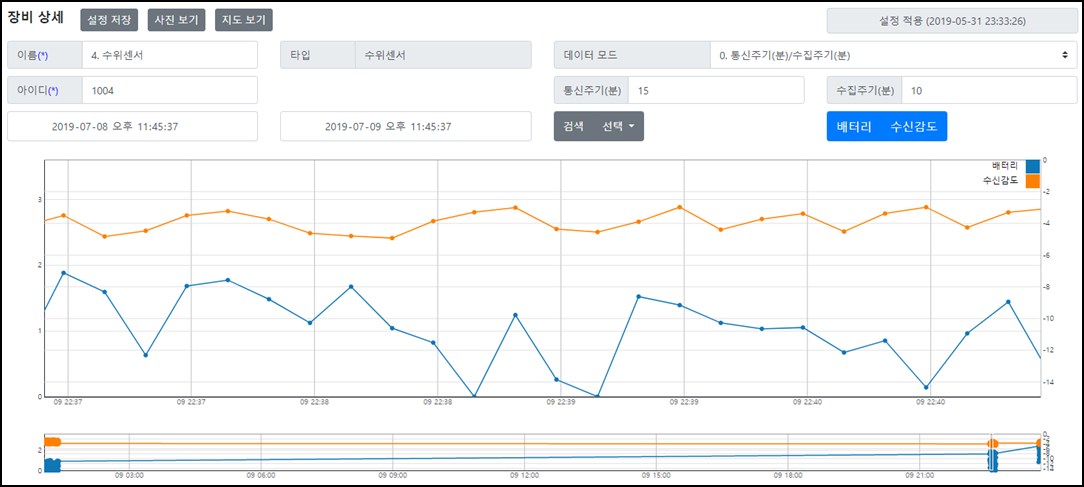Viewport: 1084px width, 487px height.
Task: Click the blue 배터리 legend swatch
Action: tap(1033, 166)
